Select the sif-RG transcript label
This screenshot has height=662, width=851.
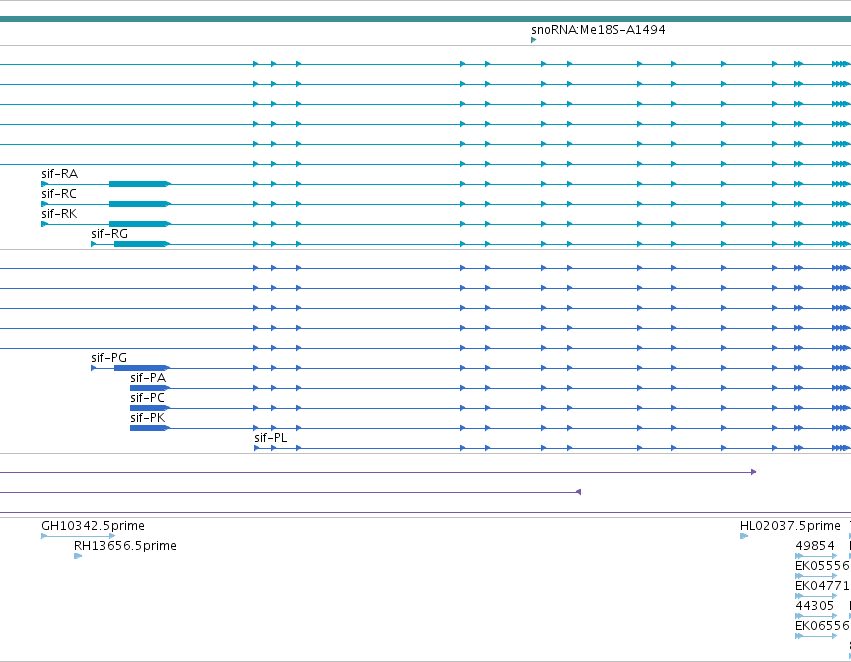pos(110,234)
